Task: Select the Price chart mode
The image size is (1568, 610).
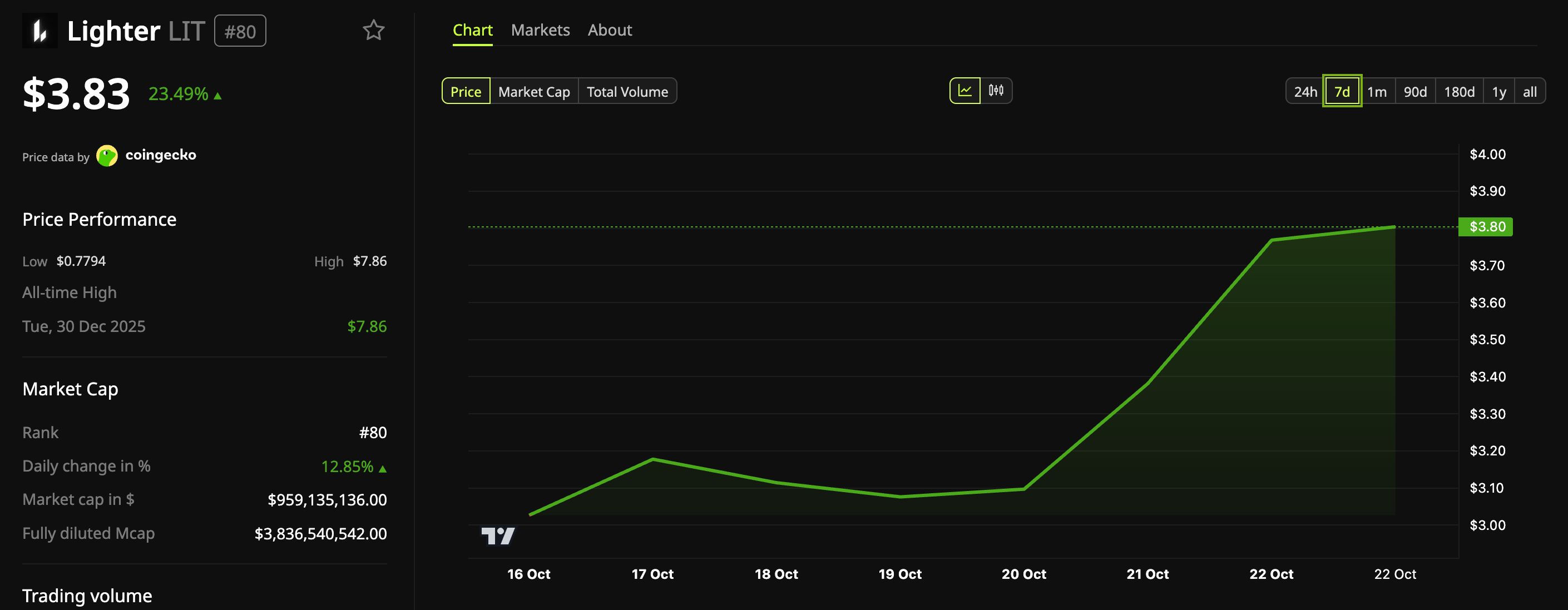Action: coord(466,91)
